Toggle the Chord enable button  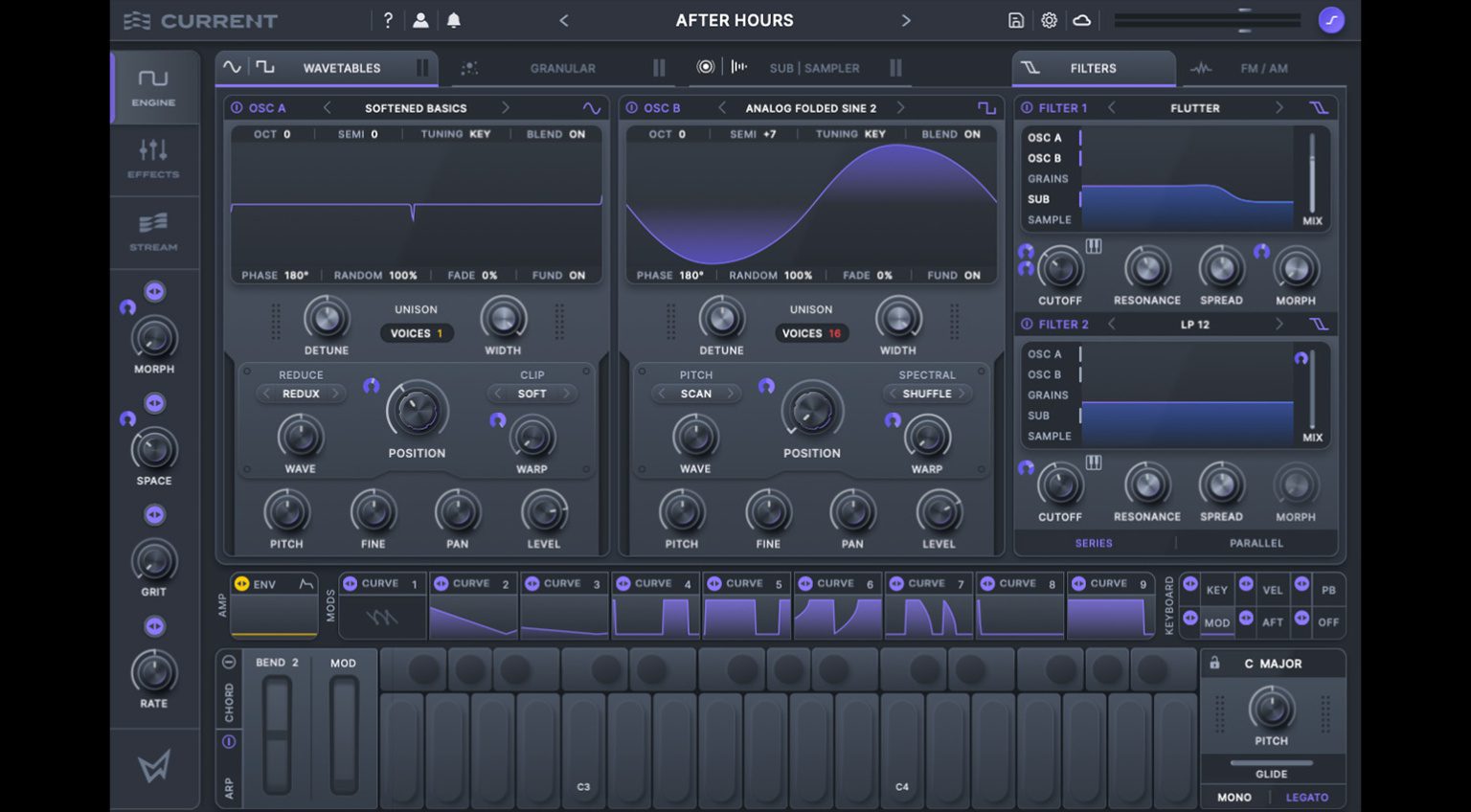point(229,662)
